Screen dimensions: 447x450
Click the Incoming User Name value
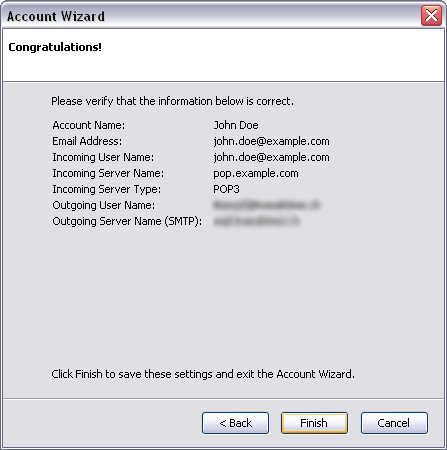[x=271, y=157]
